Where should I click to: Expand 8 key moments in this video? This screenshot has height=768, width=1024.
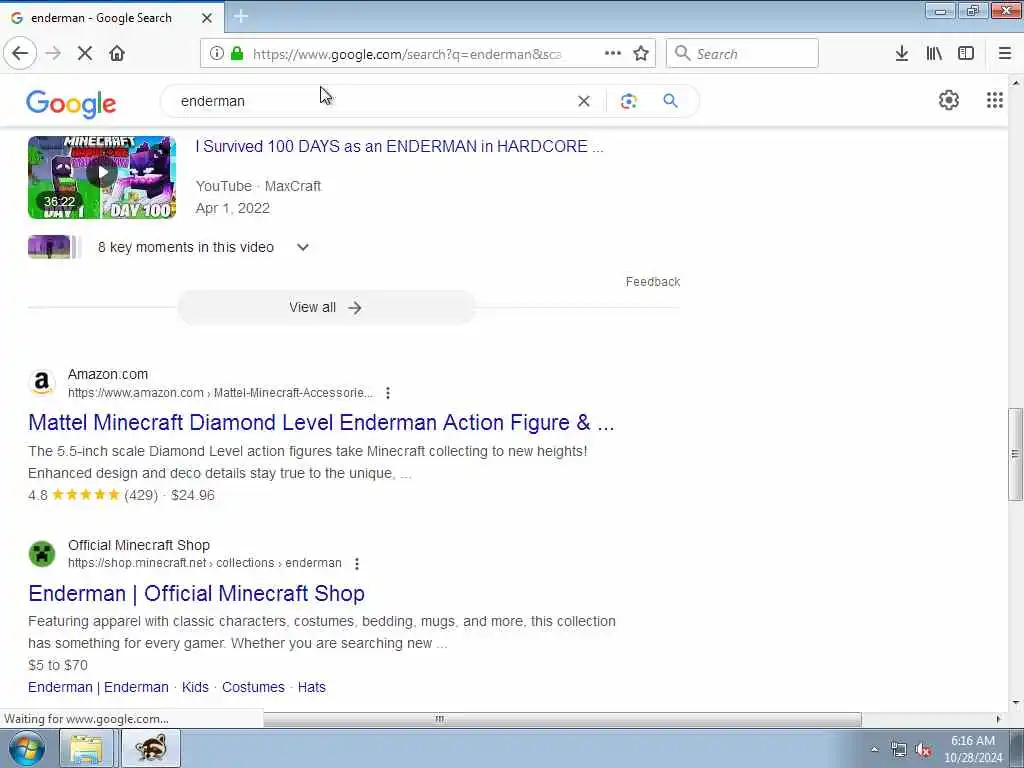[x=302, y=248]
